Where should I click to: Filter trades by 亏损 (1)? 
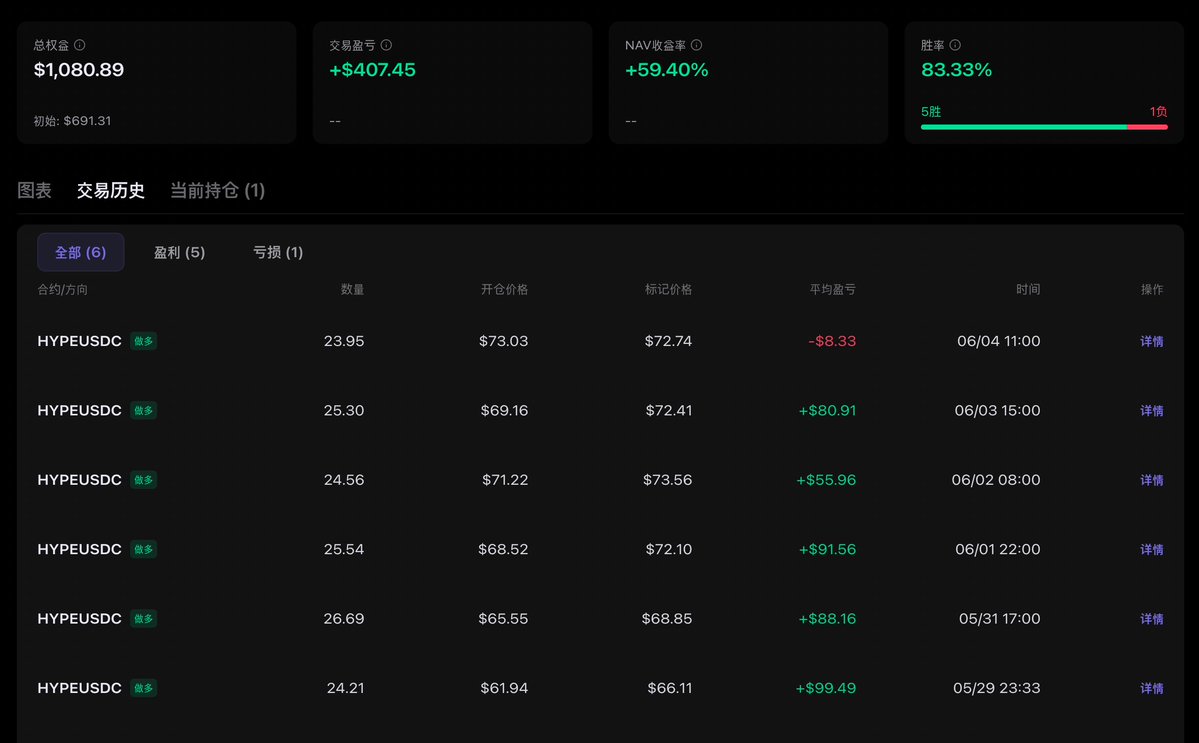(x=278, y=252)
